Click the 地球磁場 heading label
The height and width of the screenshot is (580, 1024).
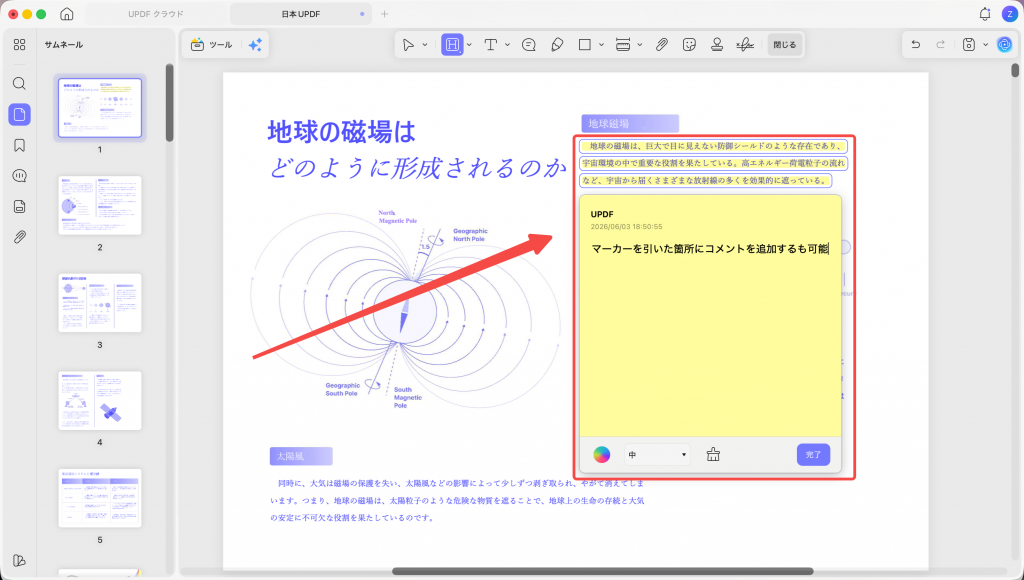[x=630, y=123]
